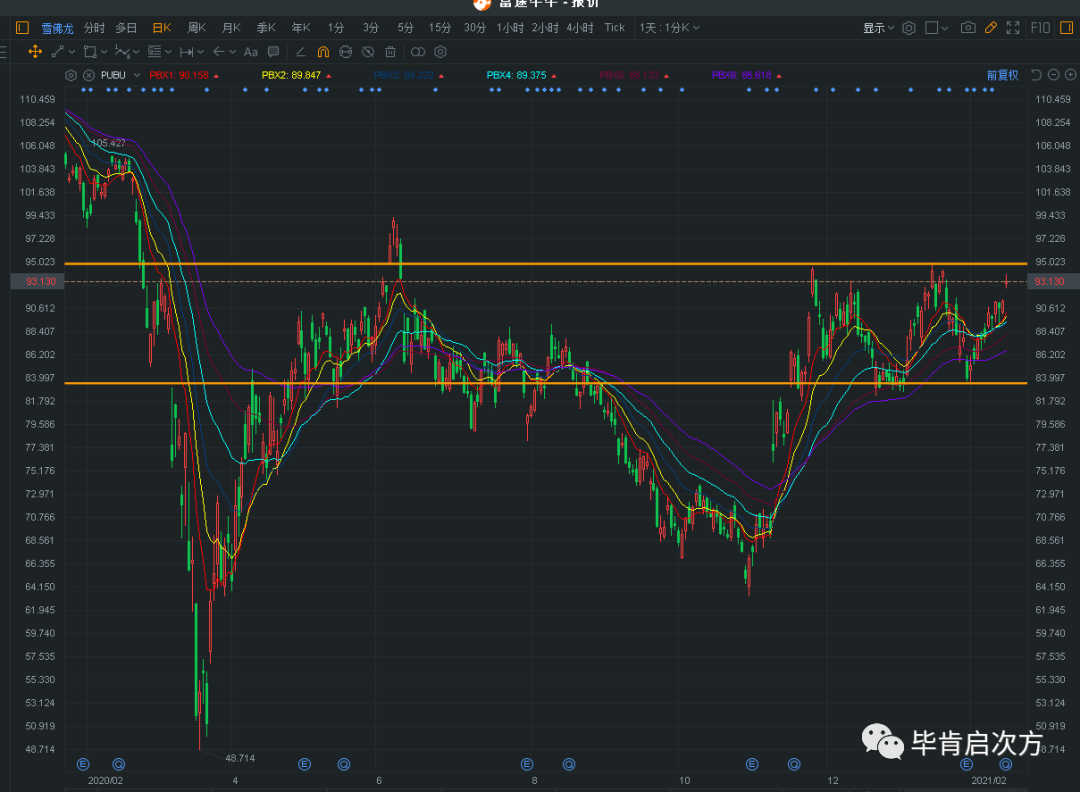Screen dimensions: 1080x792
Task: Hide all drawings with eye-slash icon
Action: (368, 52)
